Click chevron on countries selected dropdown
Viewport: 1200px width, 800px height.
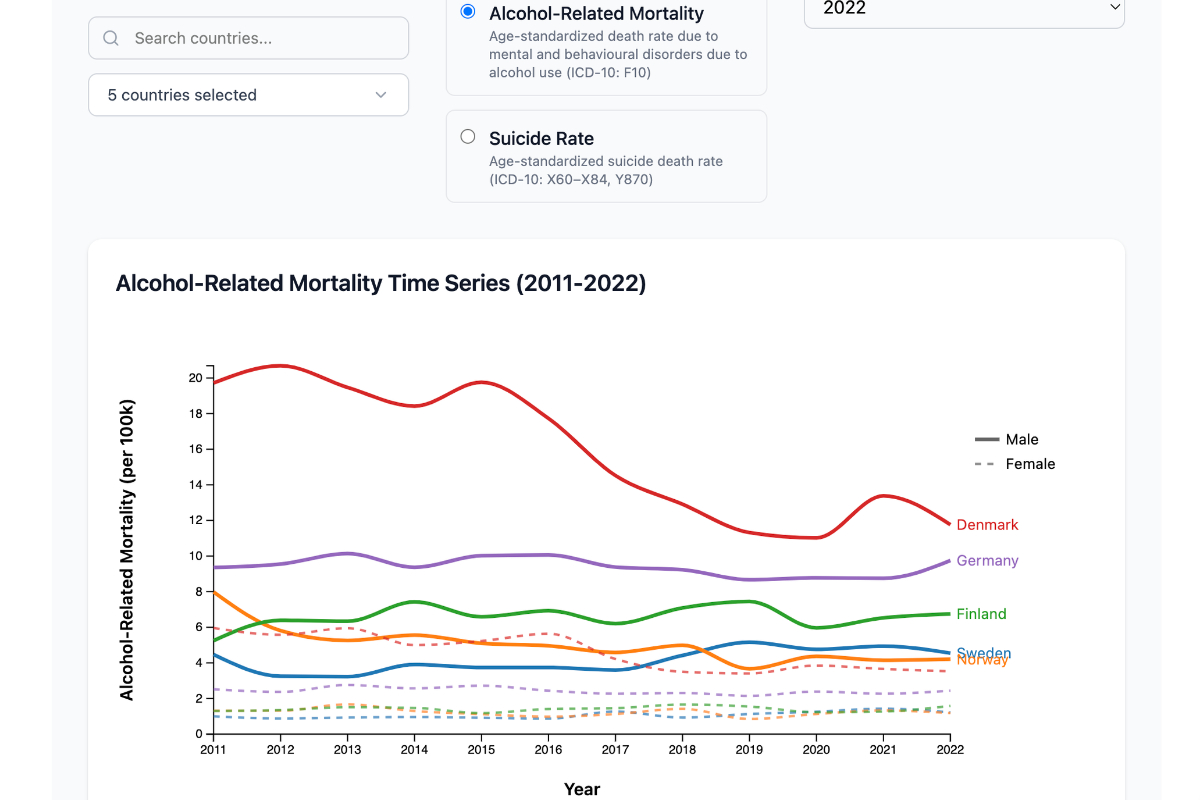point(381,95)
